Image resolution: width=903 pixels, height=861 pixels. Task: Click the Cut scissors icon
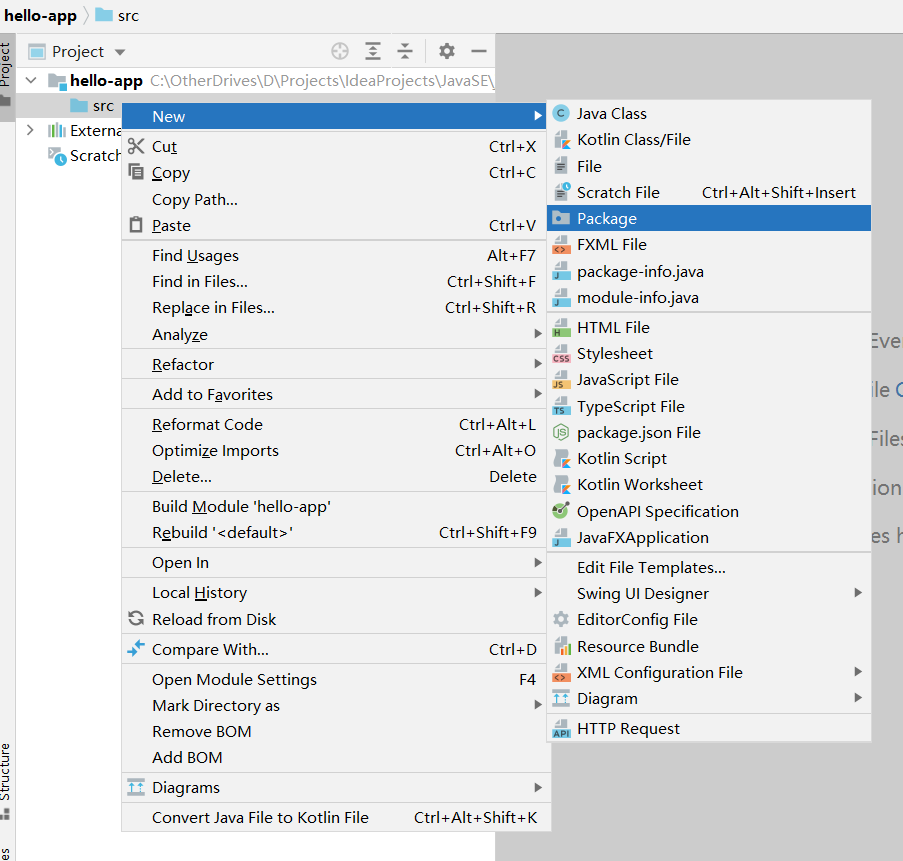click(136, 146)
